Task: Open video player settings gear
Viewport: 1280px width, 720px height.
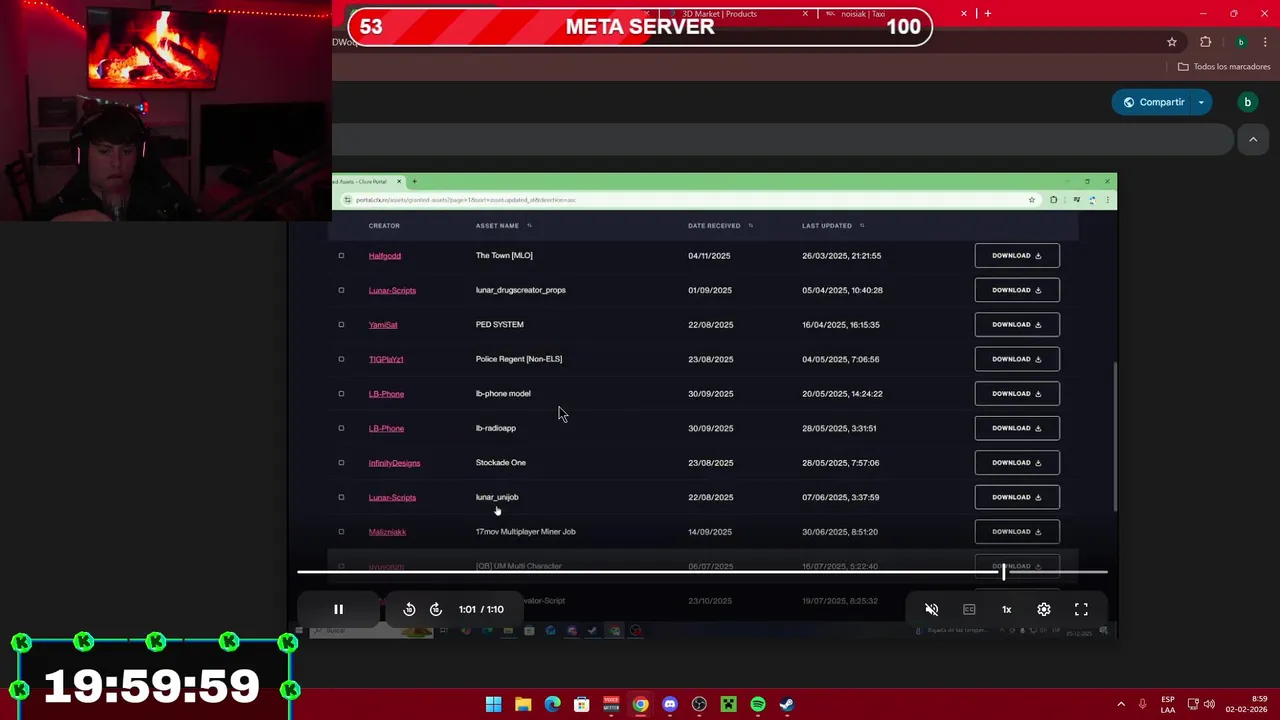Action: point(1044,609)
